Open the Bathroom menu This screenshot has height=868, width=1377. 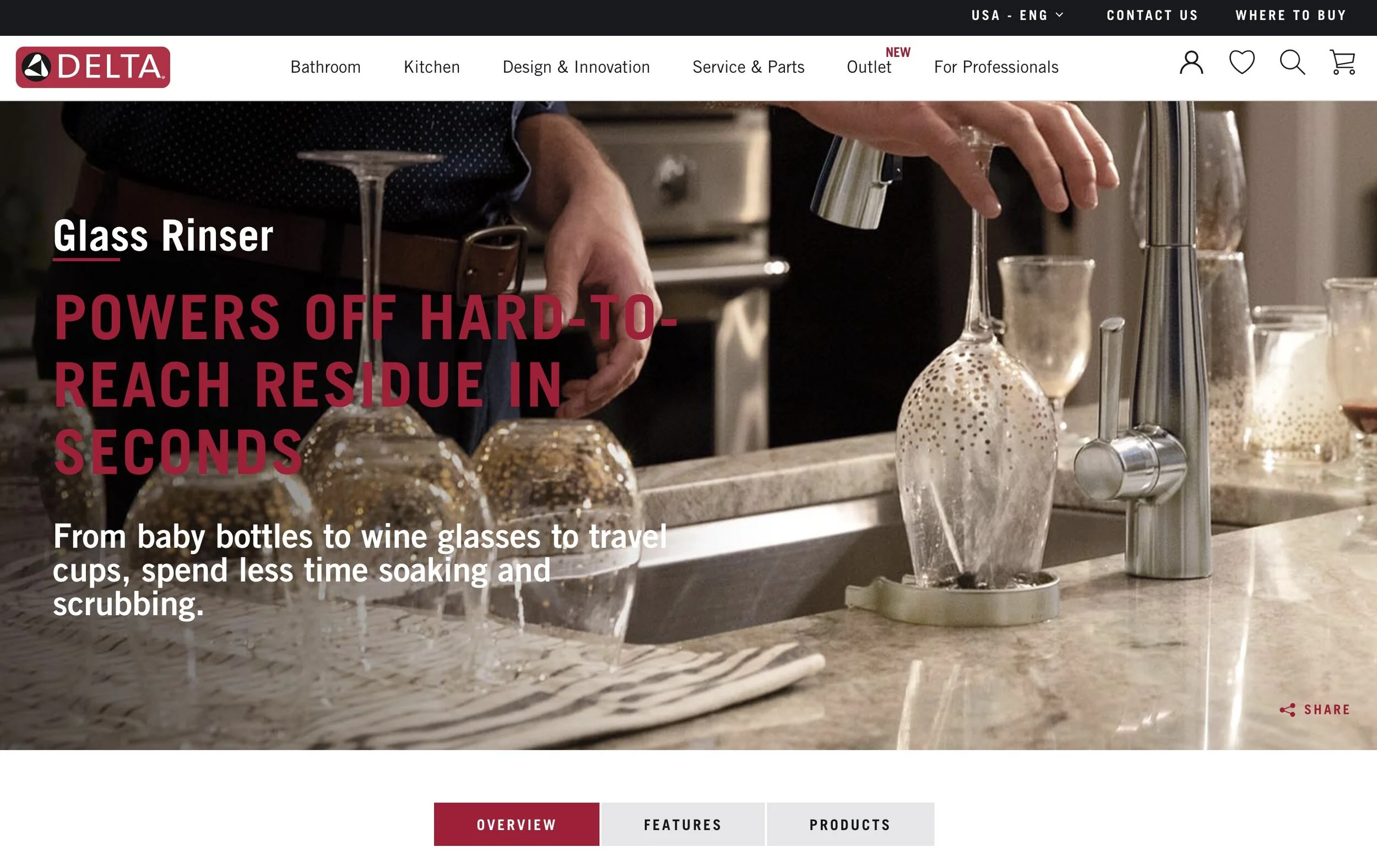pos(326,67)
